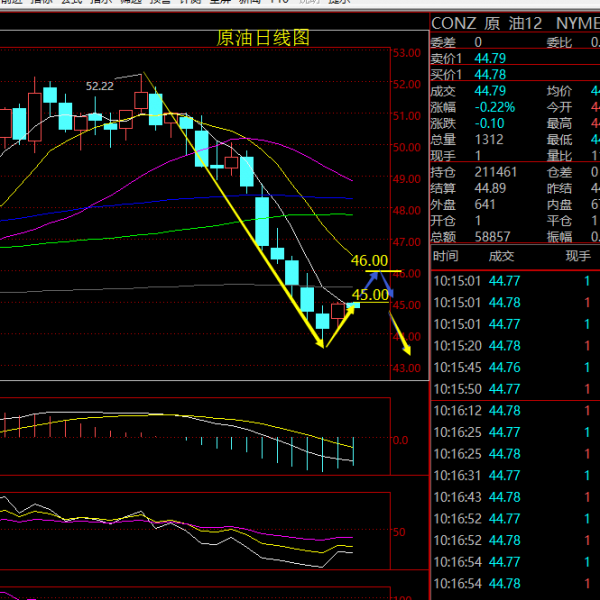Click the 均价 label
The image size is (600, 600).
pos(559,91)
